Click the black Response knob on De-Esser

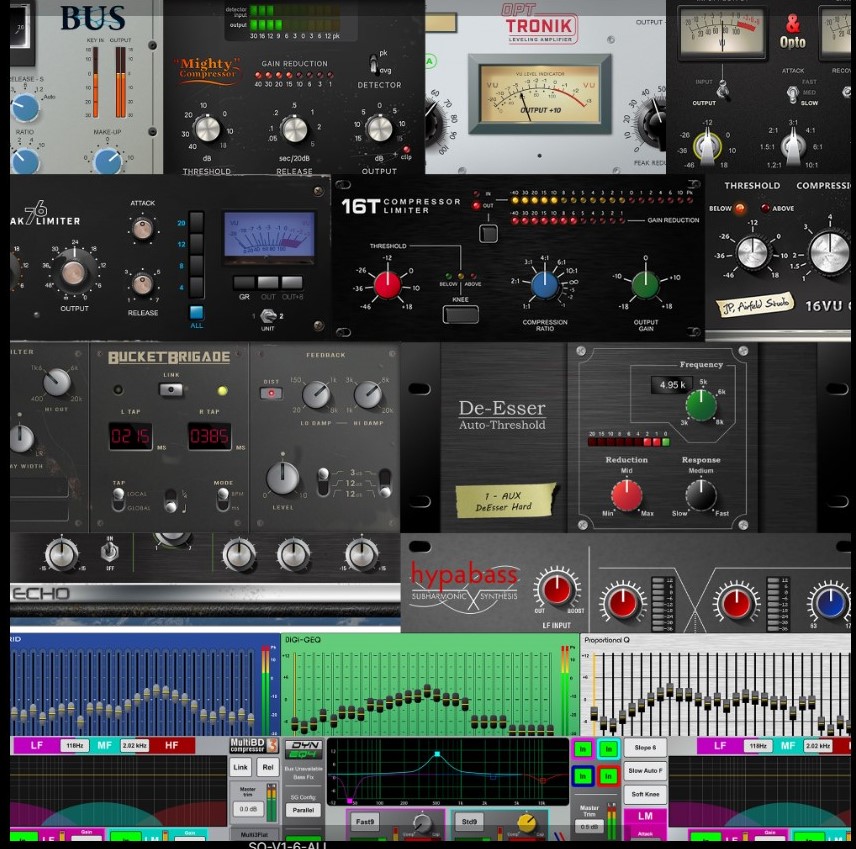(701, 495)
